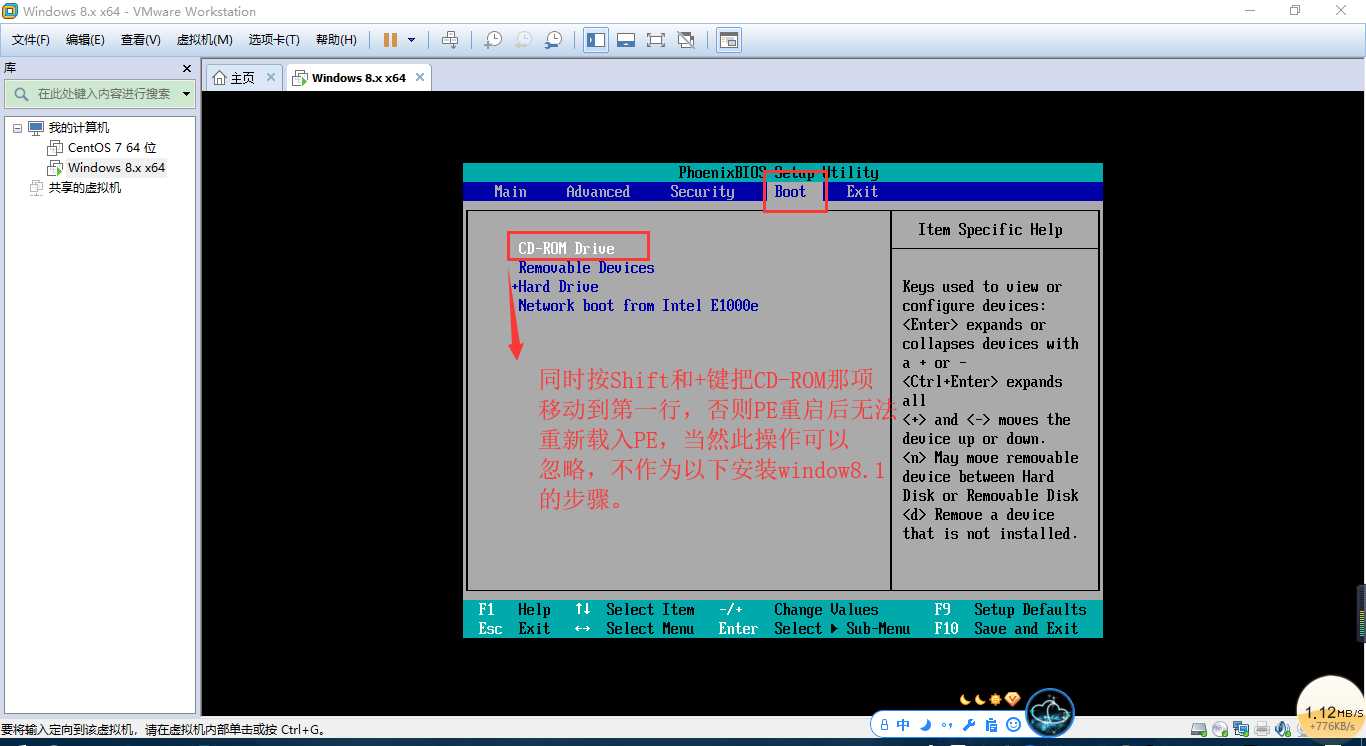The width and height of the screenshot is (1366, 746).
Task: Open the snapshot manager icon
Action: 553,40
